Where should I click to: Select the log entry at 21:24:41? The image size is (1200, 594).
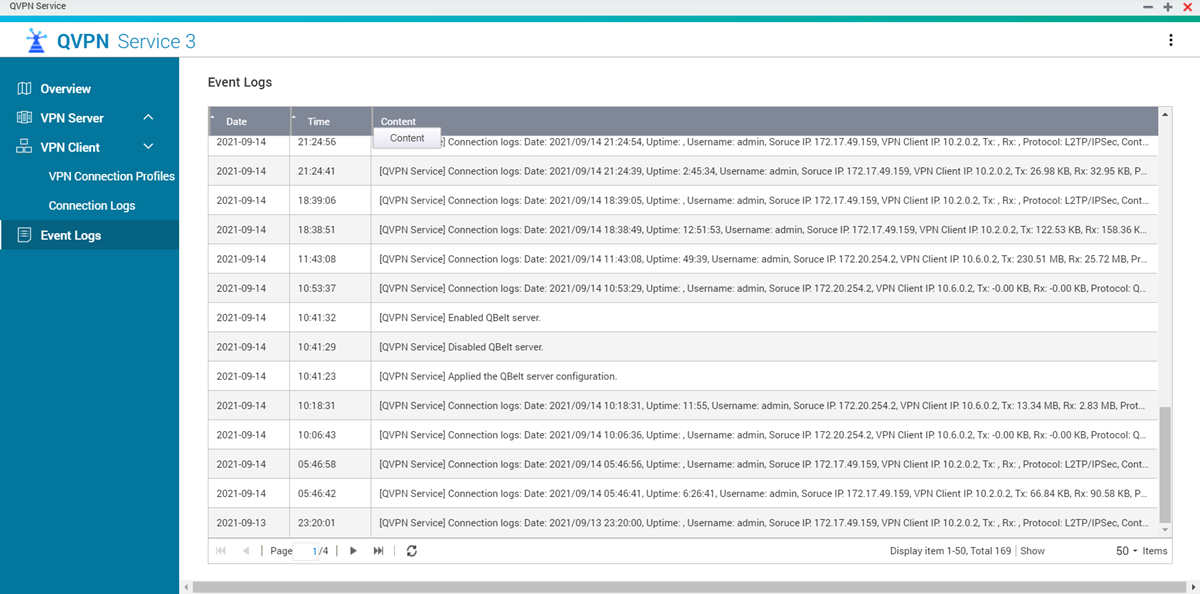[x=683, y=171]
